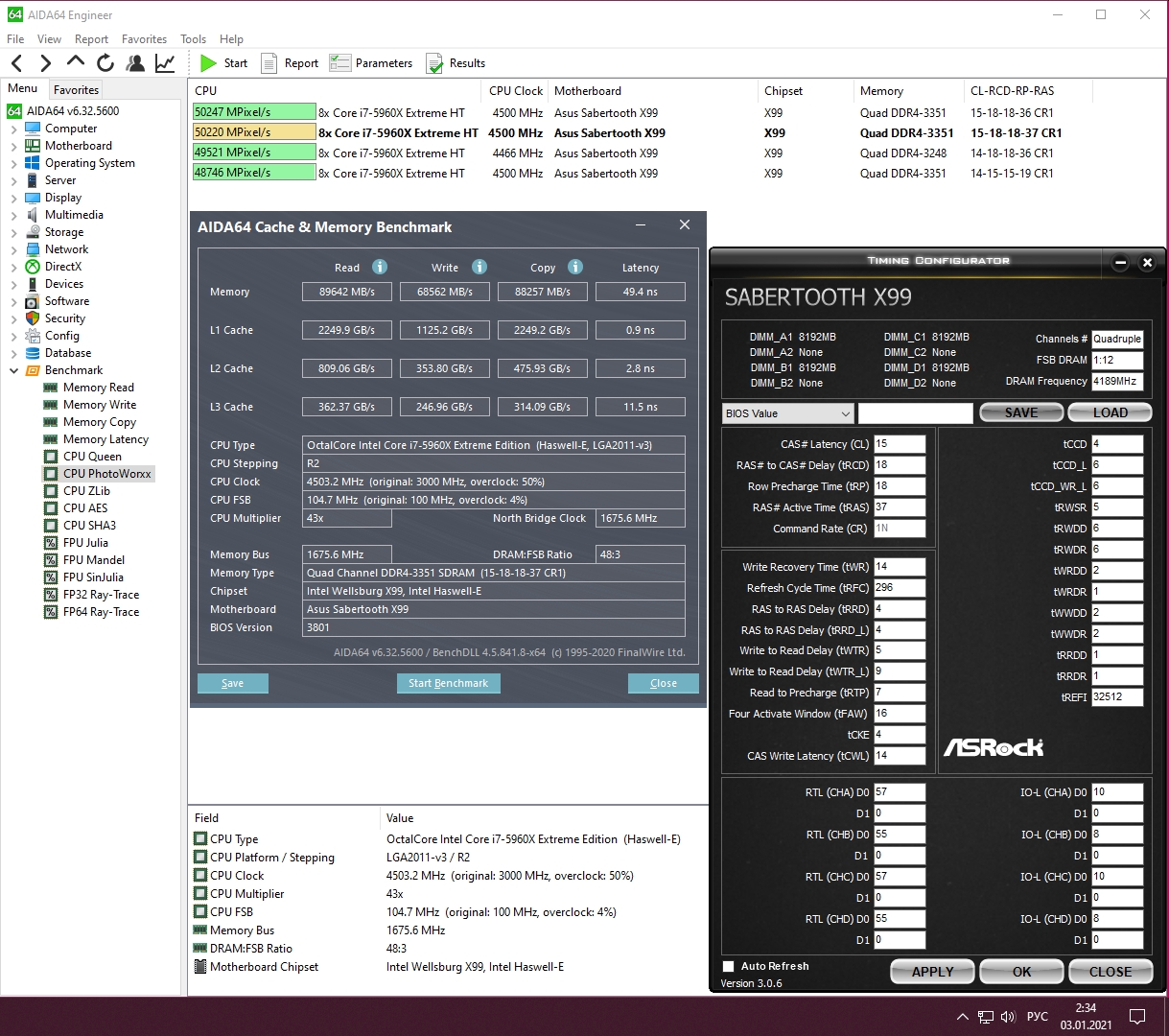1169x1036 pixels.
Task: Toggle Auto Refresh checkbox
Action: coord(729,966)
